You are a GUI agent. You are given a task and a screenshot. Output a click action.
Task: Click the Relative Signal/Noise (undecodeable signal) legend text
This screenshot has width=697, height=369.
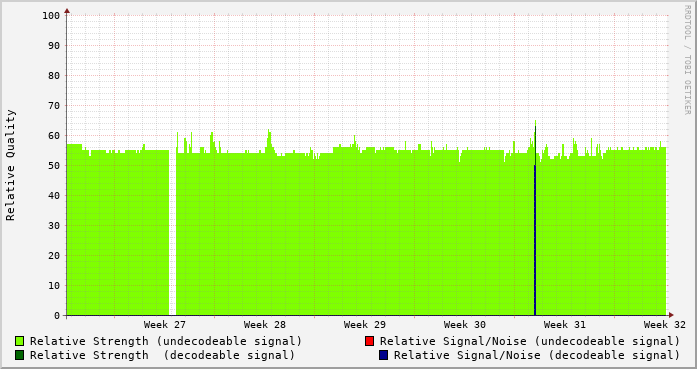click(530, 341)
